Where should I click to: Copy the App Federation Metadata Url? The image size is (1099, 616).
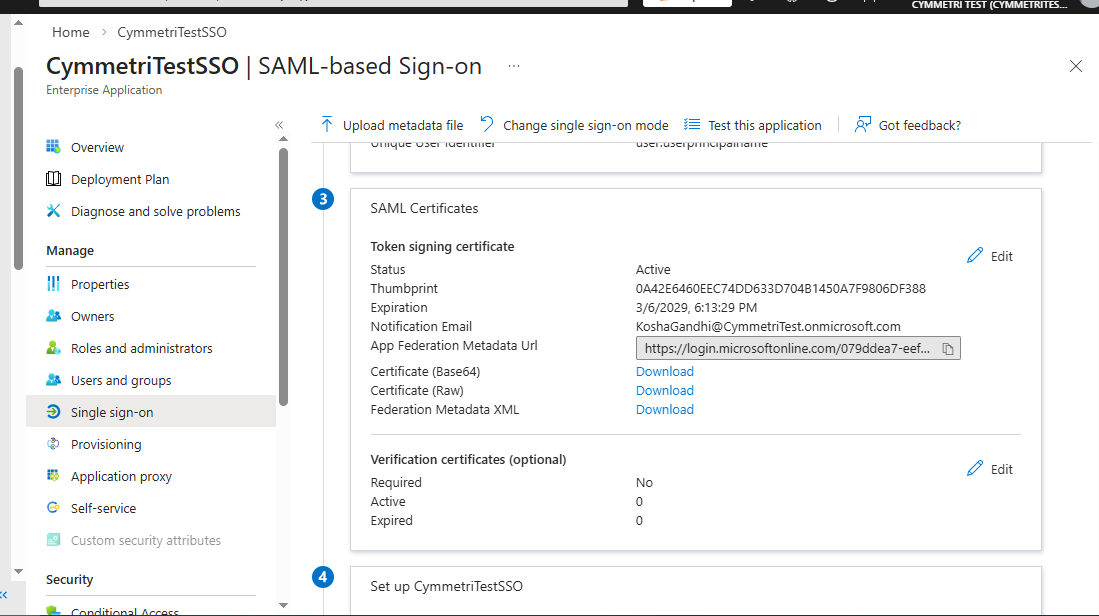tap(948, 348)
